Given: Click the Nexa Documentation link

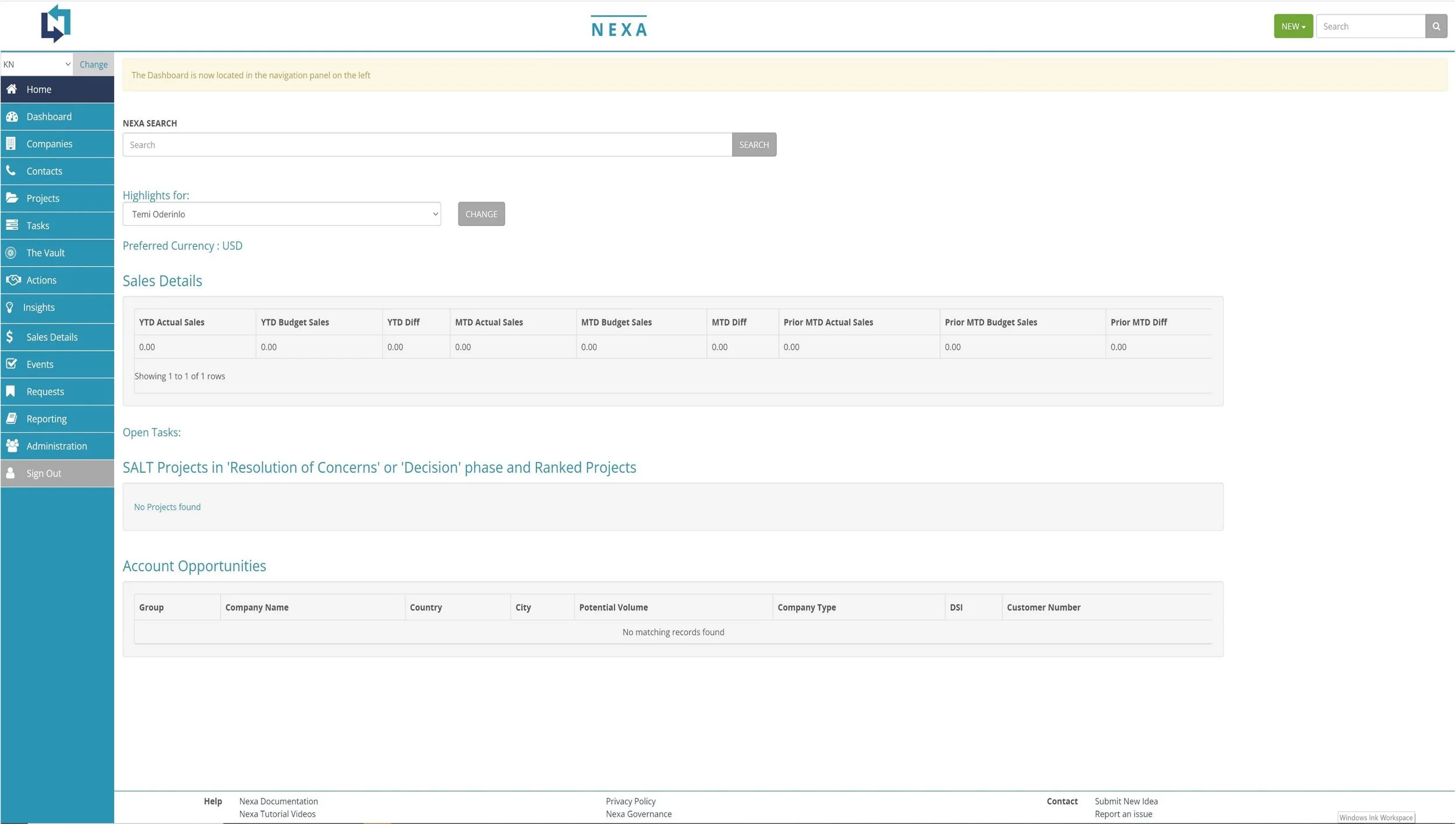Looking at the screenshot, I should tap(278, 801).
